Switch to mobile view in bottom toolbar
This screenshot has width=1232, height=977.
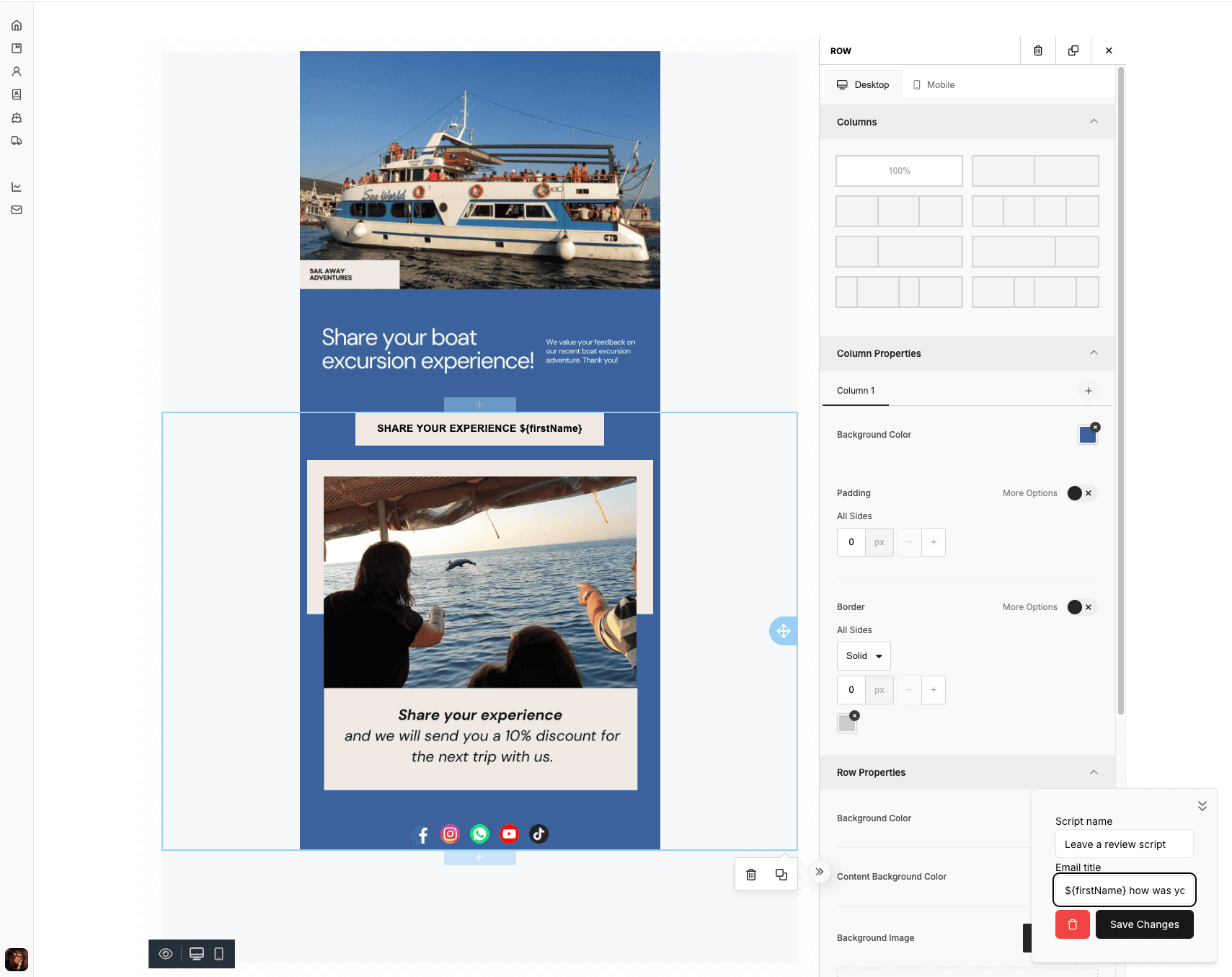[x=219, y=954]
